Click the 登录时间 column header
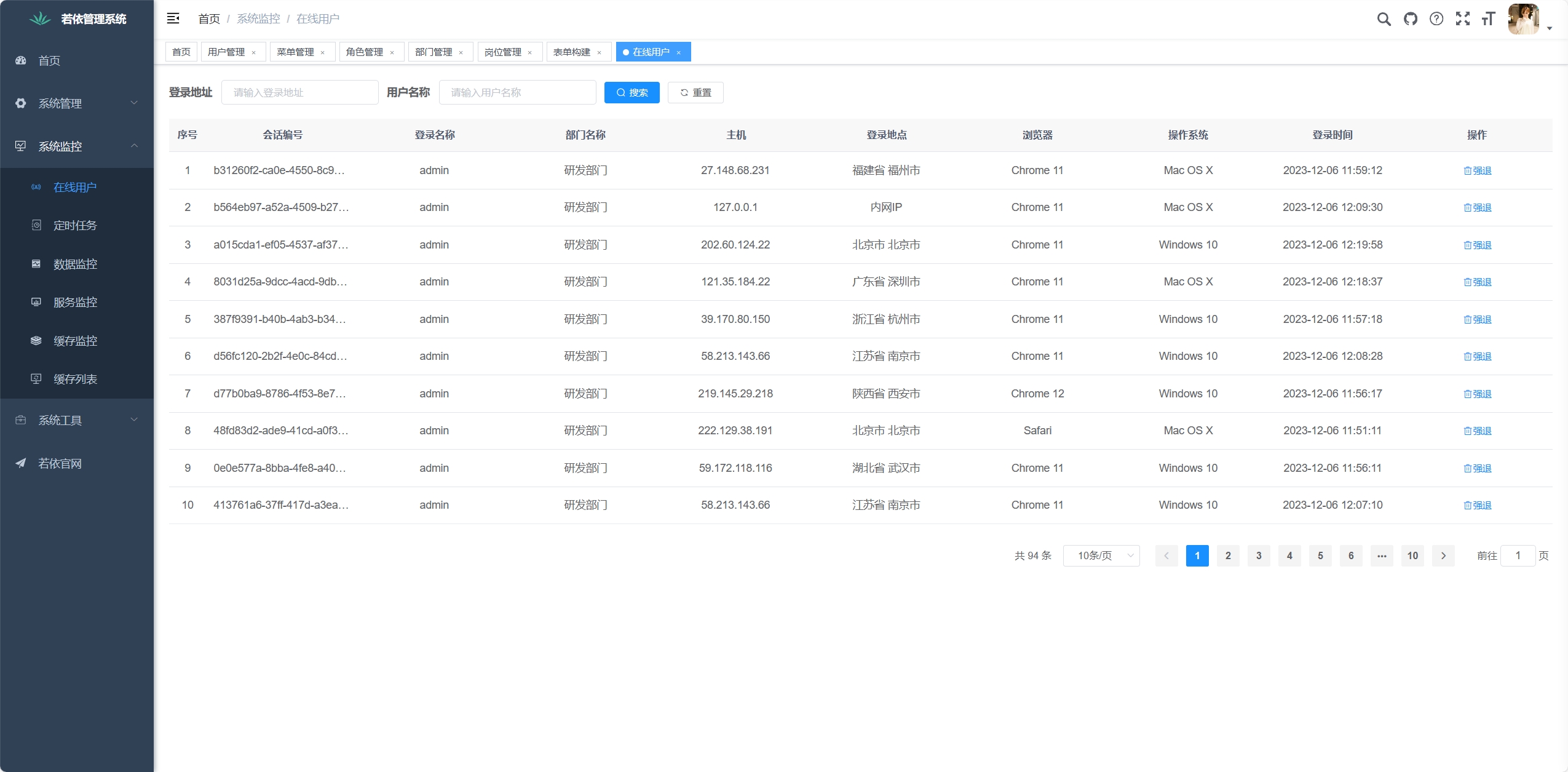This screenshot has height=772, width=1568. click(x=1332, y=135)
